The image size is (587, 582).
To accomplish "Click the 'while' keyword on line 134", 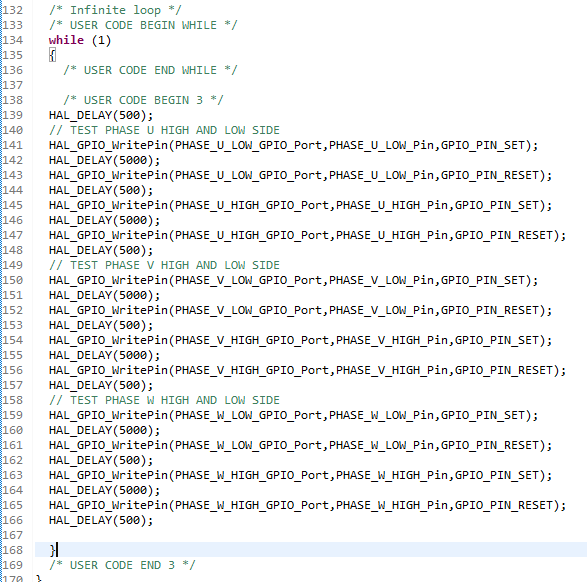I will click(x=66, y=40).
